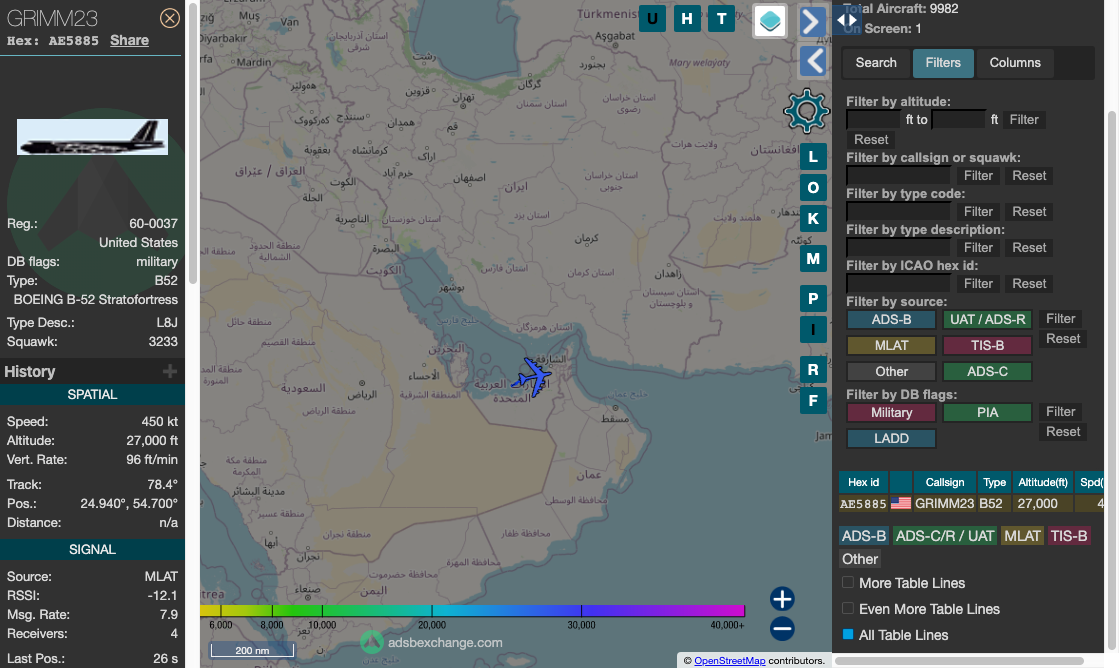Open the B-52 aircraft photo thumbnail

pyautogui.click(x=93, y=137)
